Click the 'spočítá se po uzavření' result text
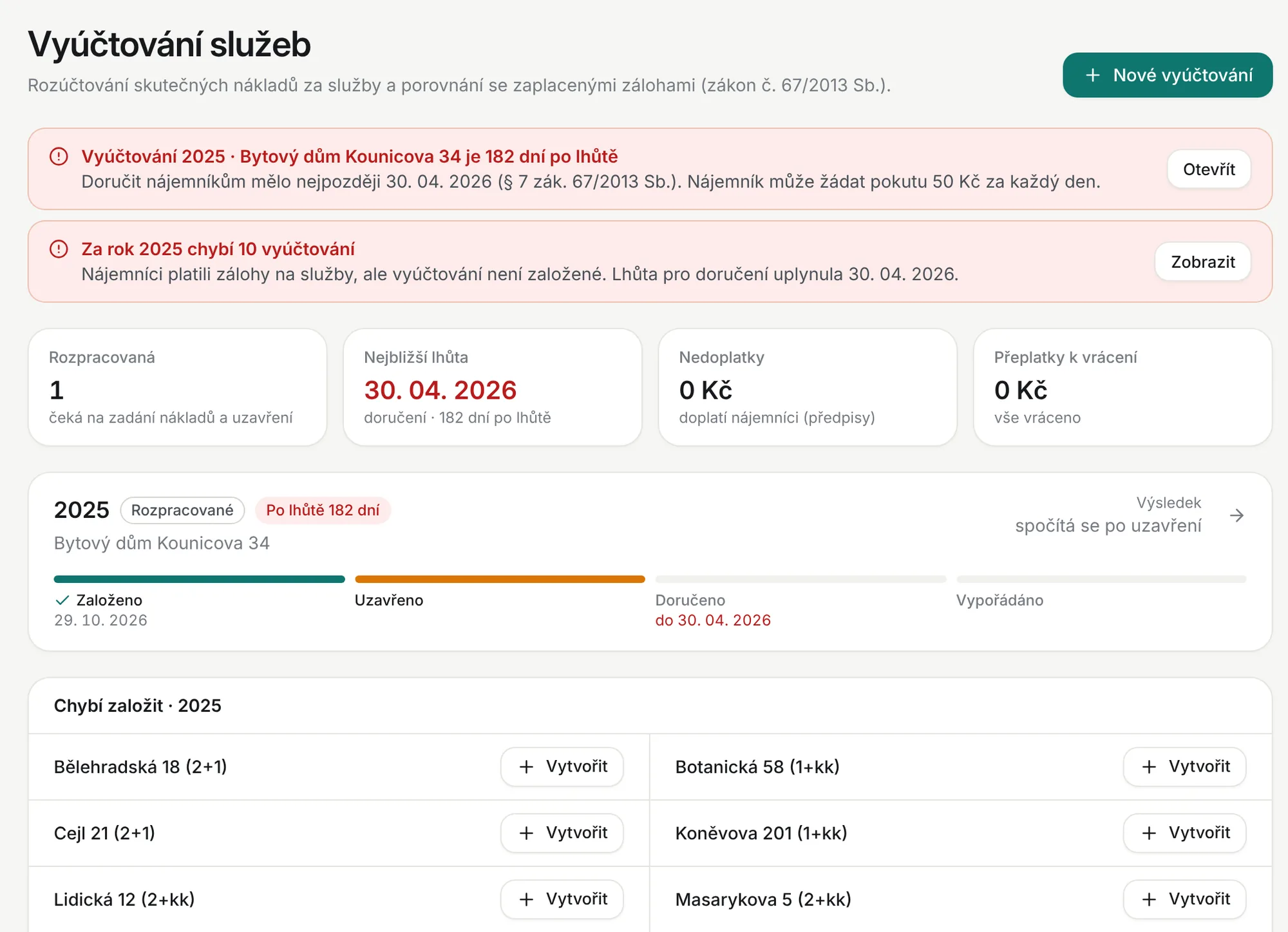 (x=1108, y=526)
